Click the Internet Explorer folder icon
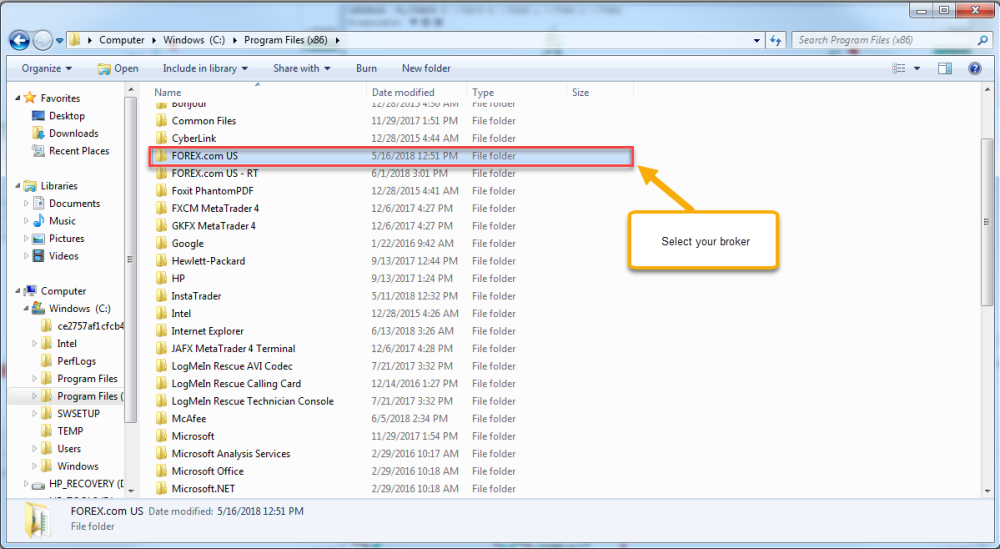Viewport: 1000px width, 549px height. (x=161, y=332)
